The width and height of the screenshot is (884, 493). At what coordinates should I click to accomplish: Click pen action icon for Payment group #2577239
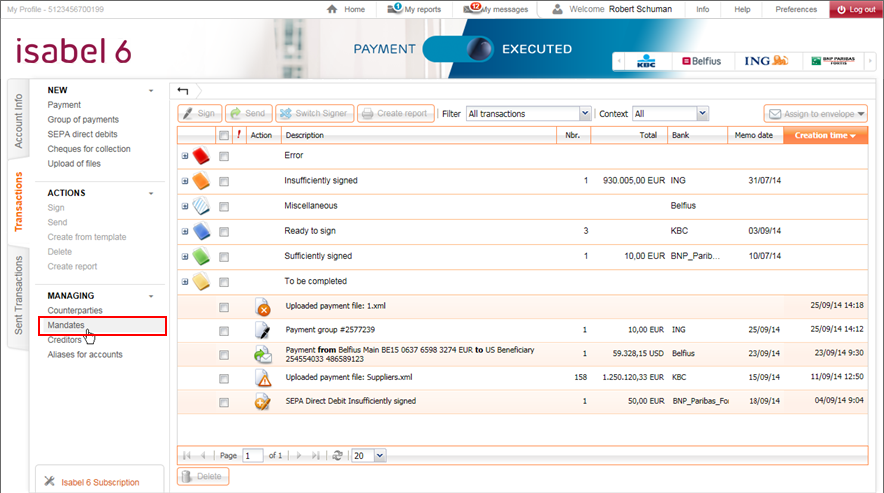(262, 330)
